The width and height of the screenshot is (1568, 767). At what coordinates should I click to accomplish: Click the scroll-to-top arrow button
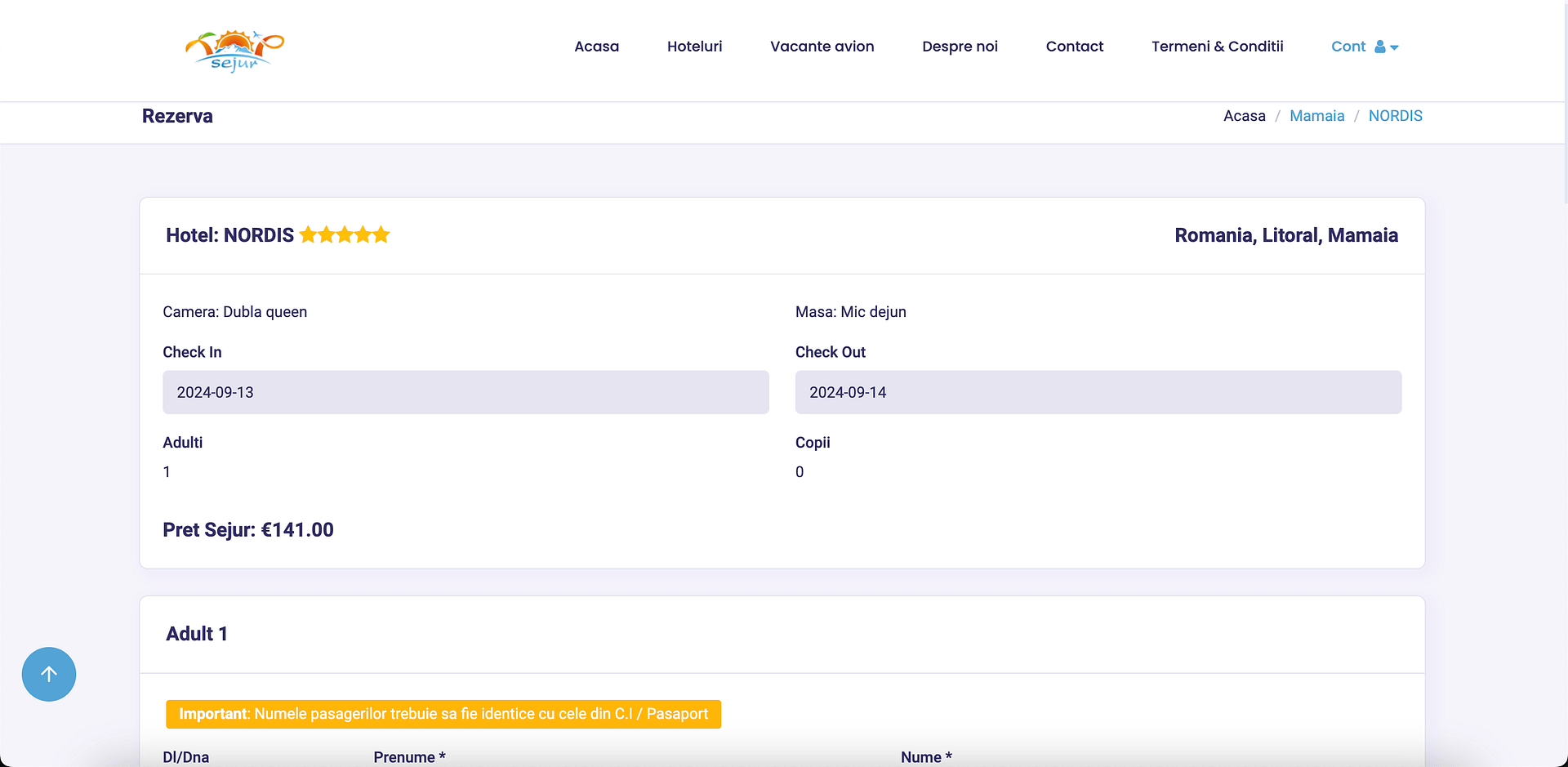(x=49, y=674)
